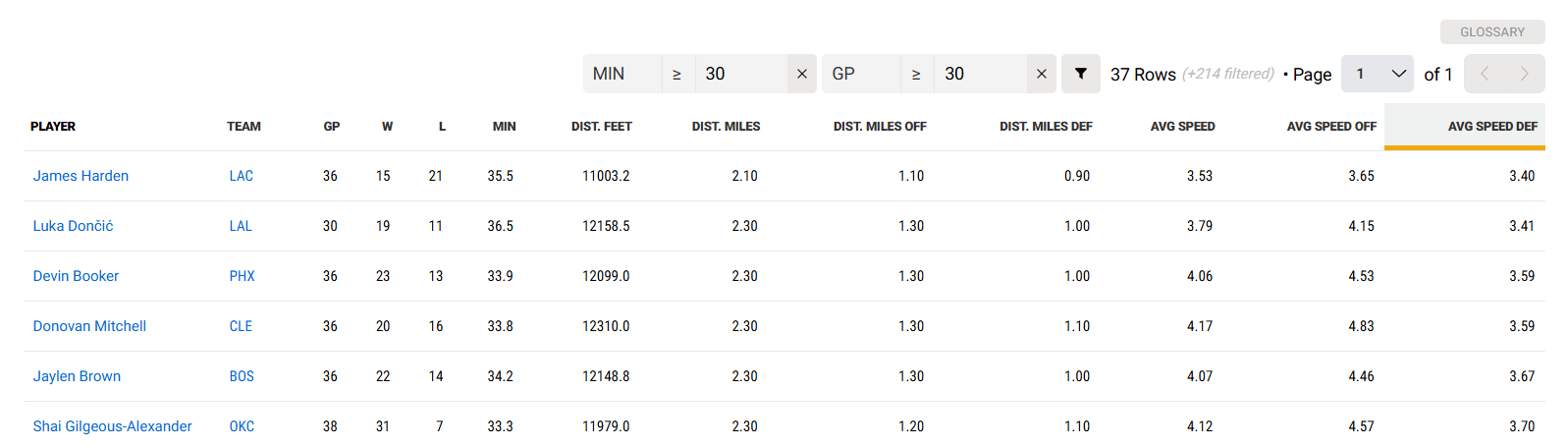
Task: Open Shai Gilgeous-Alexander's profile link
Action: [112, 426]
